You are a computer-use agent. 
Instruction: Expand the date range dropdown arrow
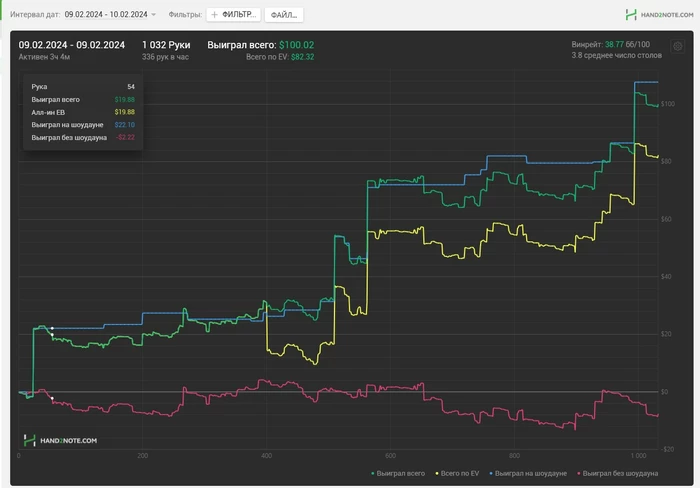click(154, 15)
